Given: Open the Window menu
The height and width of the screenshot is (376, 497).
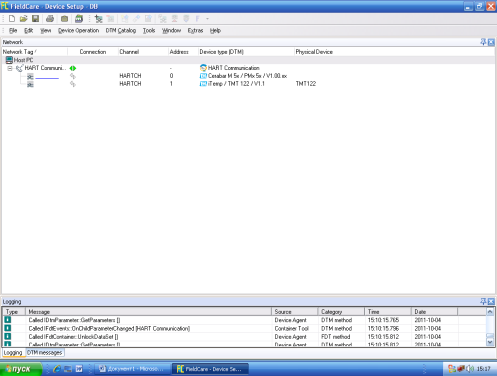Looking at the screenshot, I should pyautogui.click(x=171, y=31).
